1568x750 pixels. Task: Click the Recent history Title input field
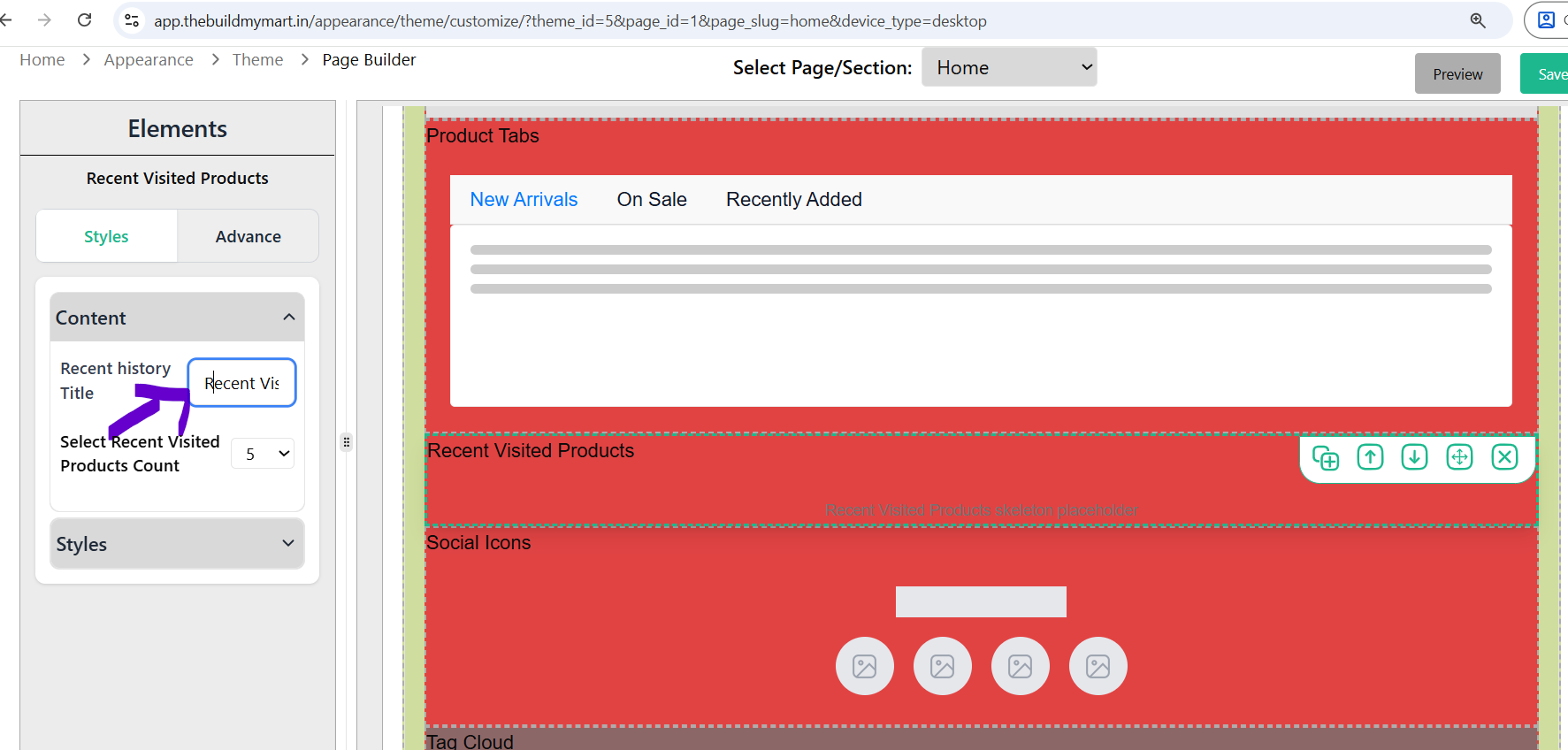tap(241, 383)
